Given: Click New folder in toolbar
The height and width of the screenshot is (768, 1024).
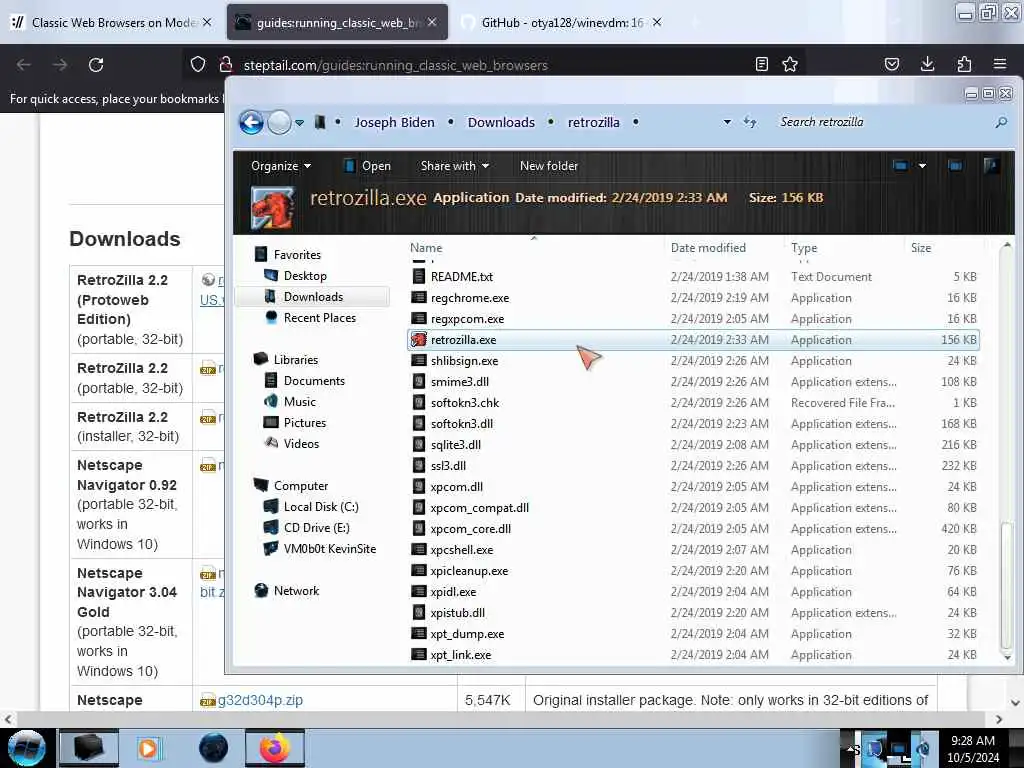Looking at the screenshot, I should (549, 166).
